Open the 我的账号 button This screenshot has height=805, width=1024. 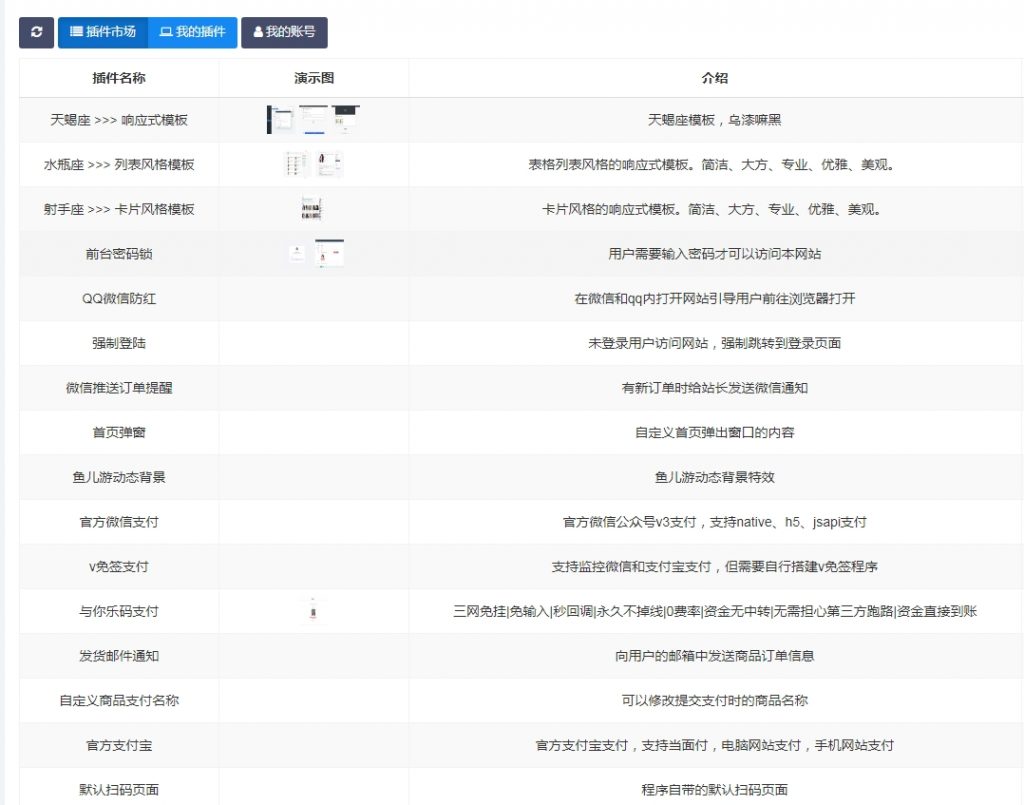pyautogui.click(x=284, y=32)
